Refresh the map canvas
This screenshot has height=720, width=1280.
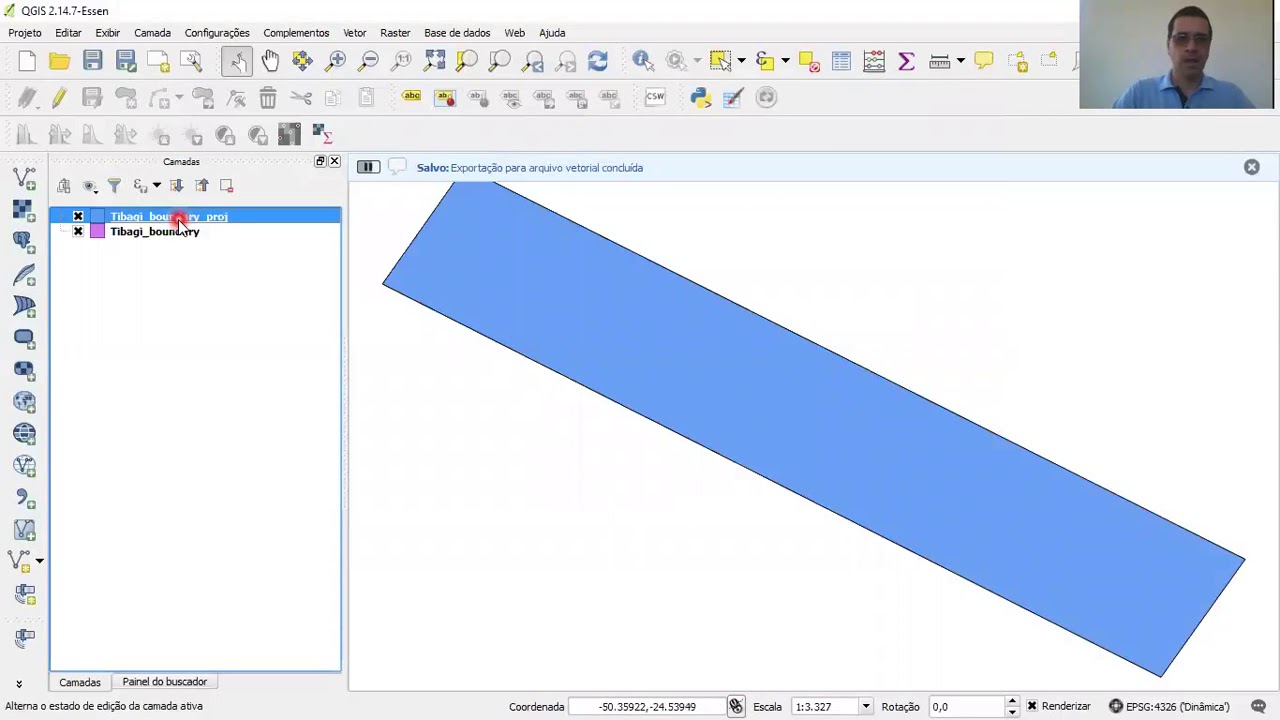click(598, 62)
